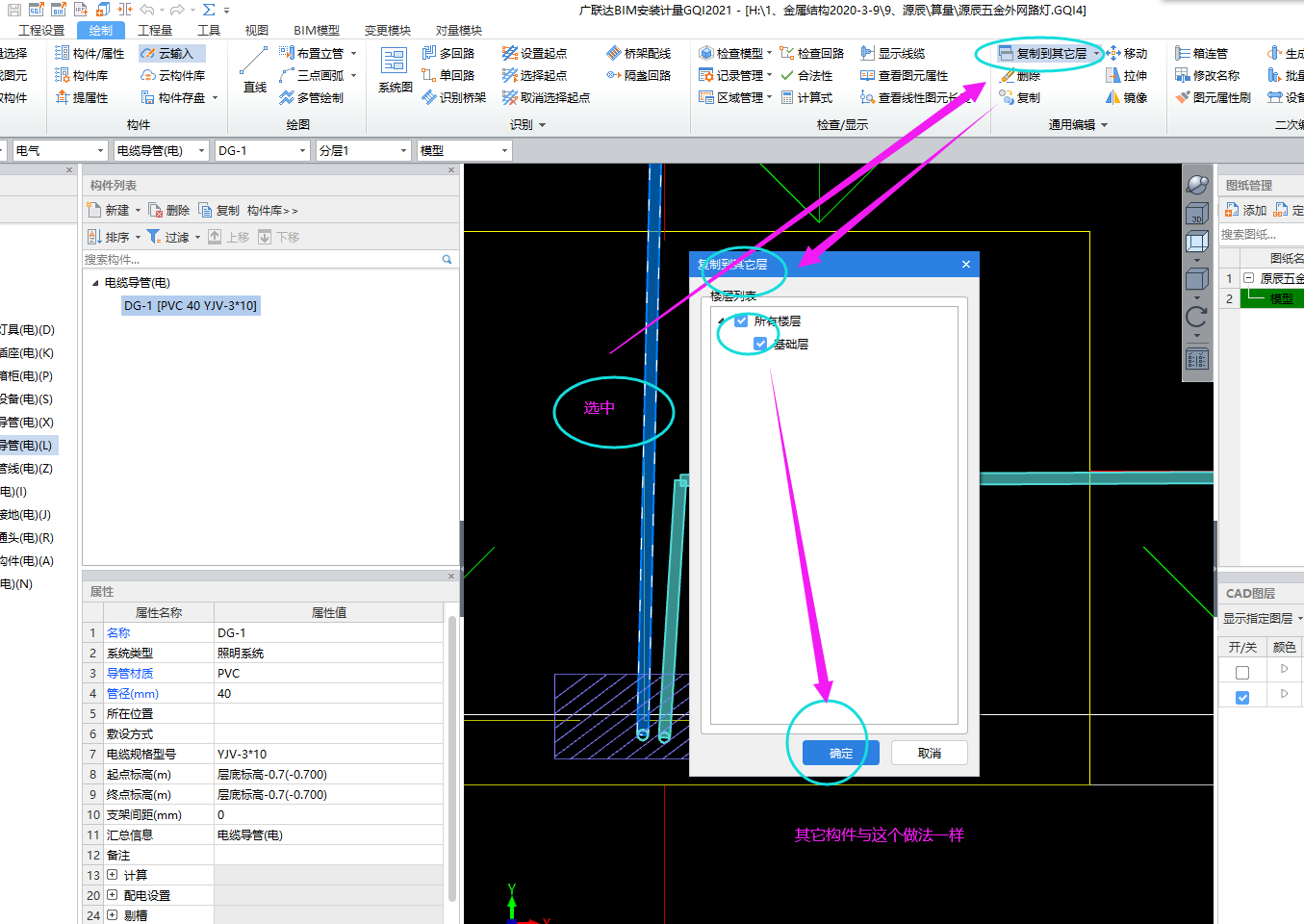
Task: Open the 显示指定图层 dropdown
Action: click(1263, 618)
